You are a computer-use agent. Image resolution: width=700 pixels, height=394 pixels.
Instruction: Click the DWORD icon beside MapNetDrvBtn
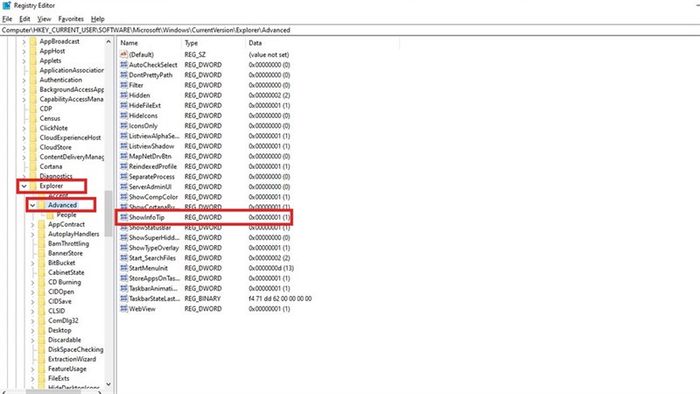[x=124, y=156]
